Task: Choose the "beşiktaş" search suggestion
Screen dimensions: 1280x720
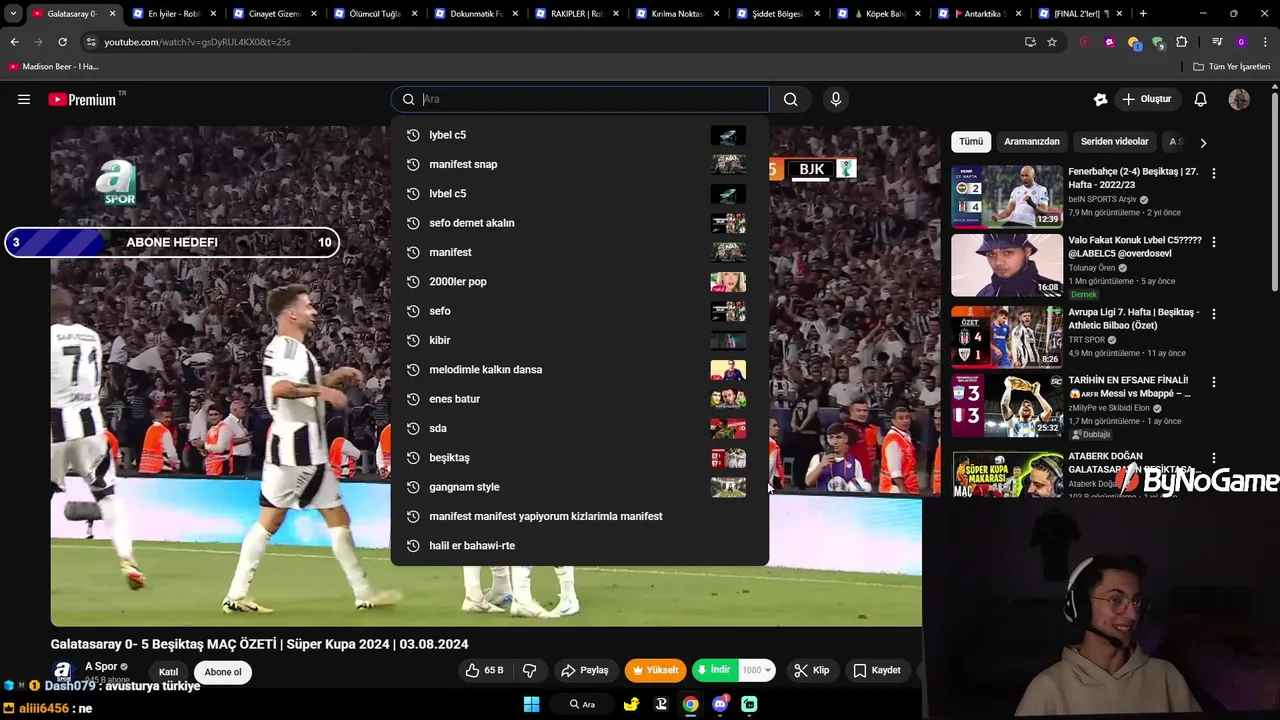Action: click(x=580, y=458)
